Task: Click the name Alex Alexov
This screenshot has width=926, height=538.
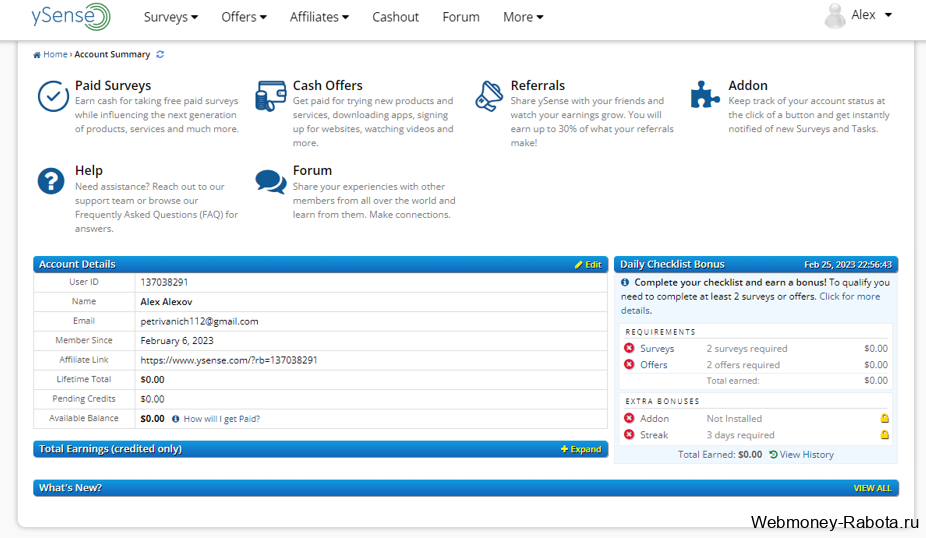Action: click(167, 302)
